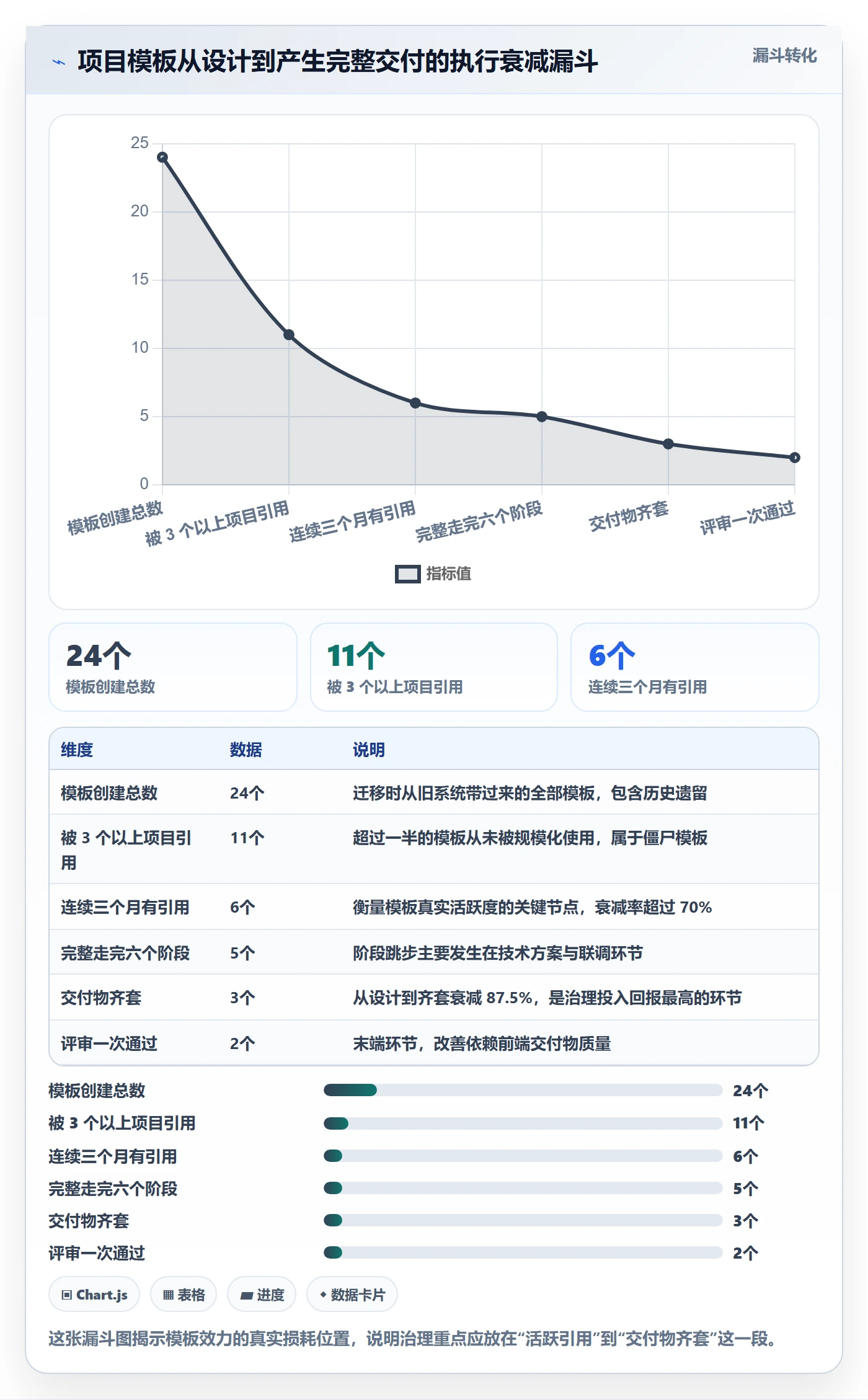
Task: Click the 评审一次通过 progress bar
Action: point(523,1252)
